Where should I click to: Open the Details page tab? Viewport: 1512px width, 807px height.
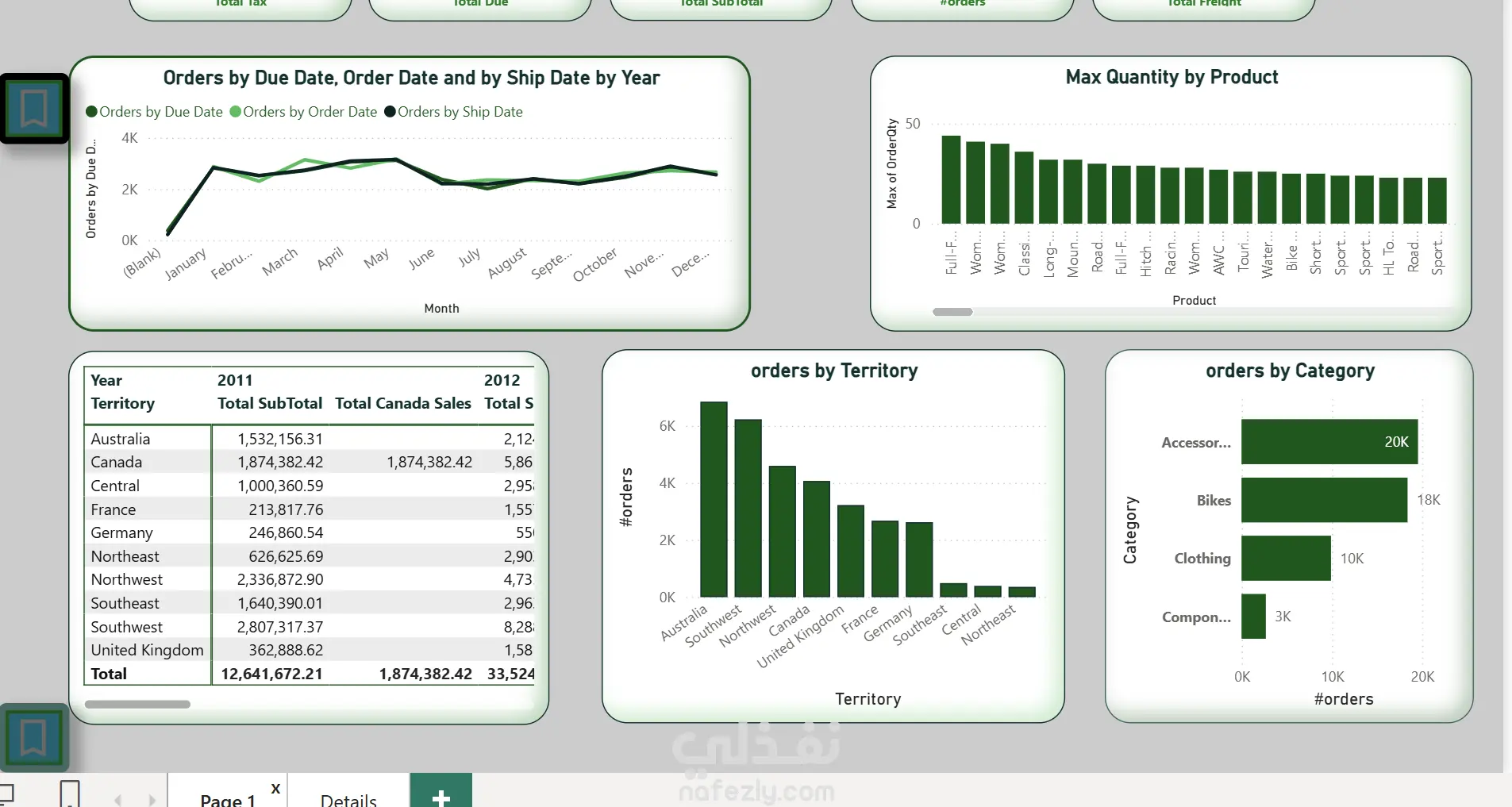(x=348, y=799)
